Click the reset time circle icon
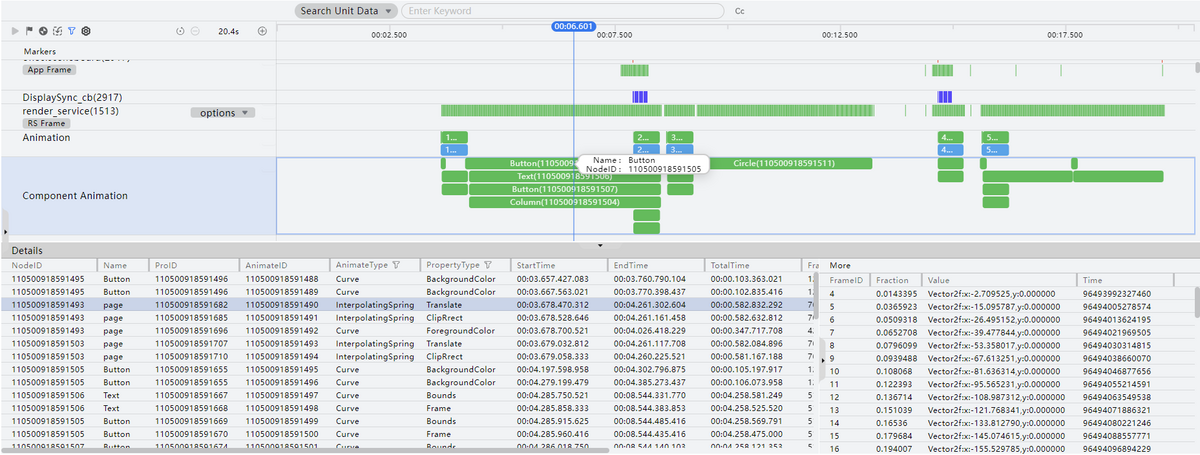 pyautogui.click(x=180, y=31)
